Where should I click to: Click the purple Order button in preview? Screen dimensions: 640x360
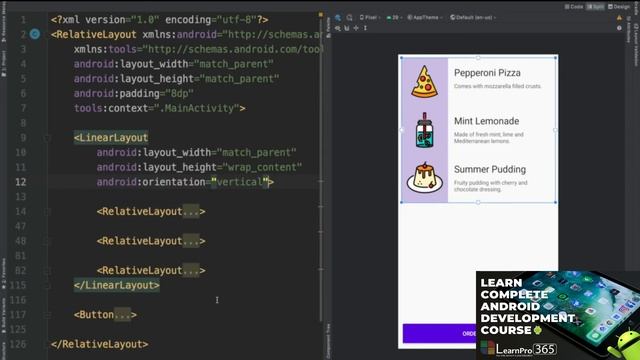[440, 333]
